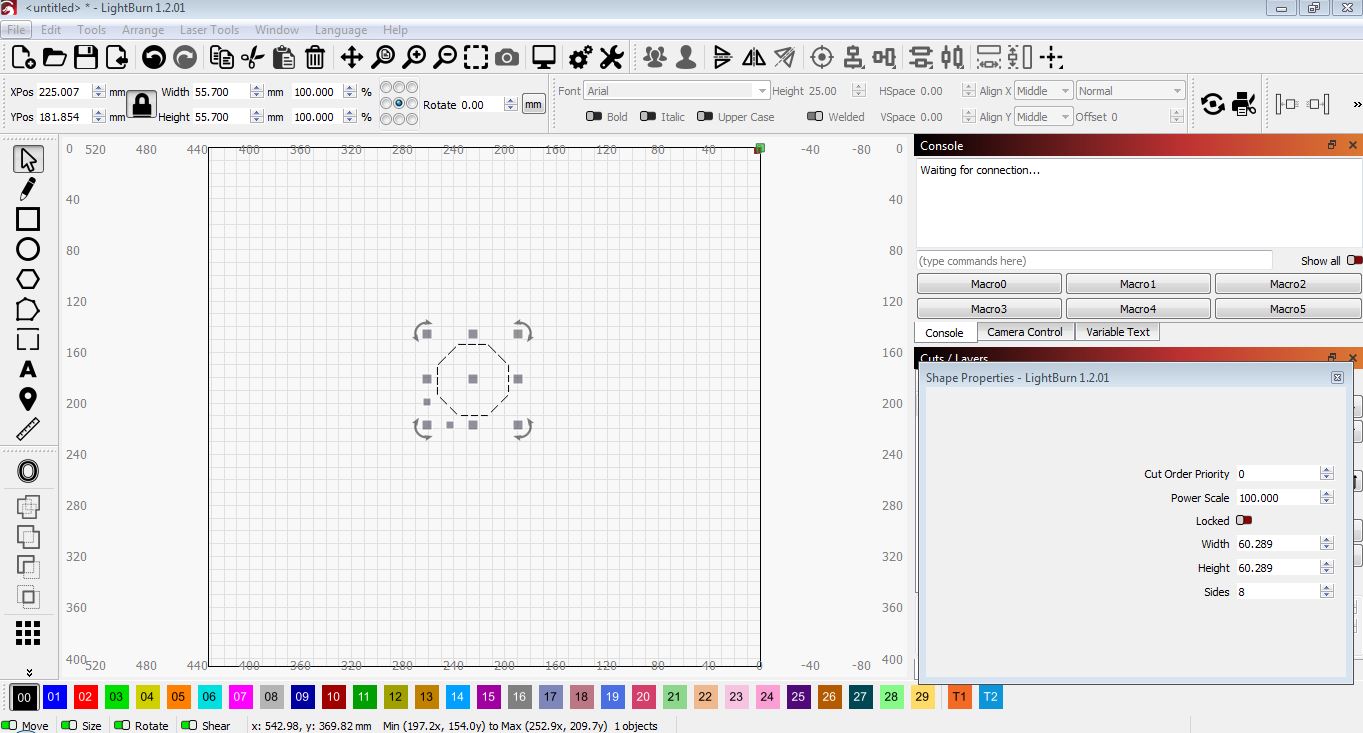Create a new file with the New icon
Image resolution: width=1363 pixels, height=733 pixels.
tap(22, 57)
